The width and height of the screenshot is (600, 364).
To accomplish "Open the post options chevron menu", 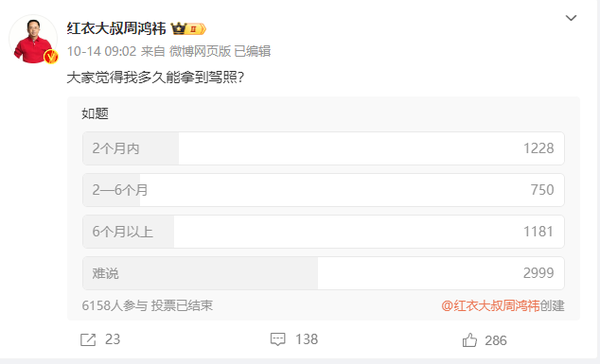I will coord(571,18).
